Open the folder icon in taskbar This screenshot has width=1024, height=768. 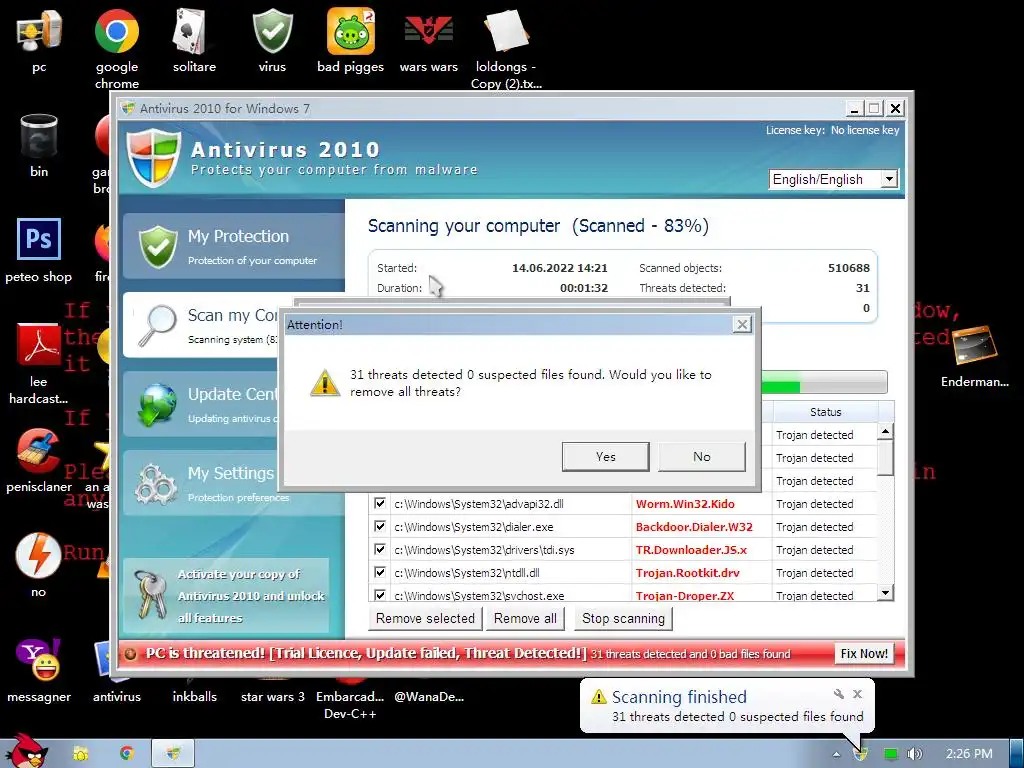click(x=80, y=754)
